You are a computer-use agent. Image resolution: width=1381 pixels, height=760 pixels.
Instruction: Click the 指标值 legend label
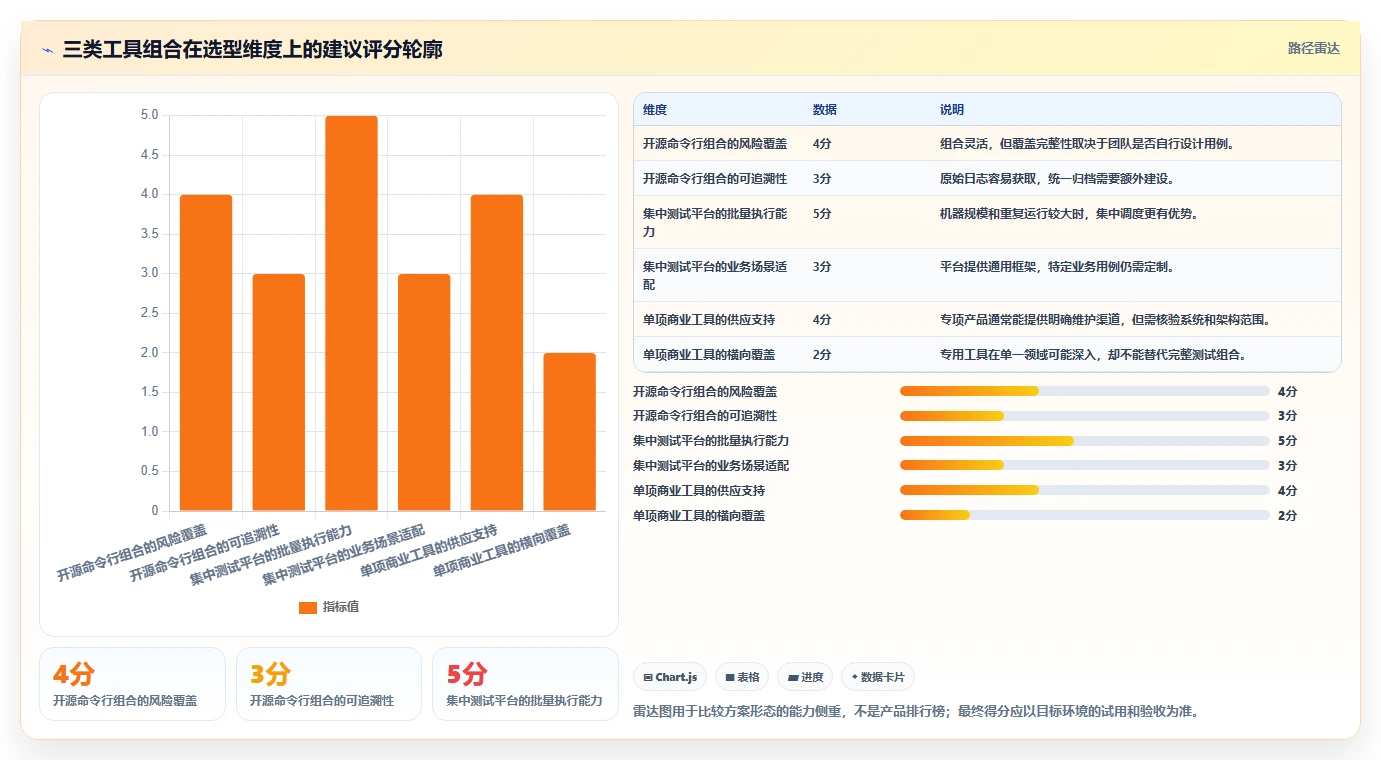coord(340,607)
